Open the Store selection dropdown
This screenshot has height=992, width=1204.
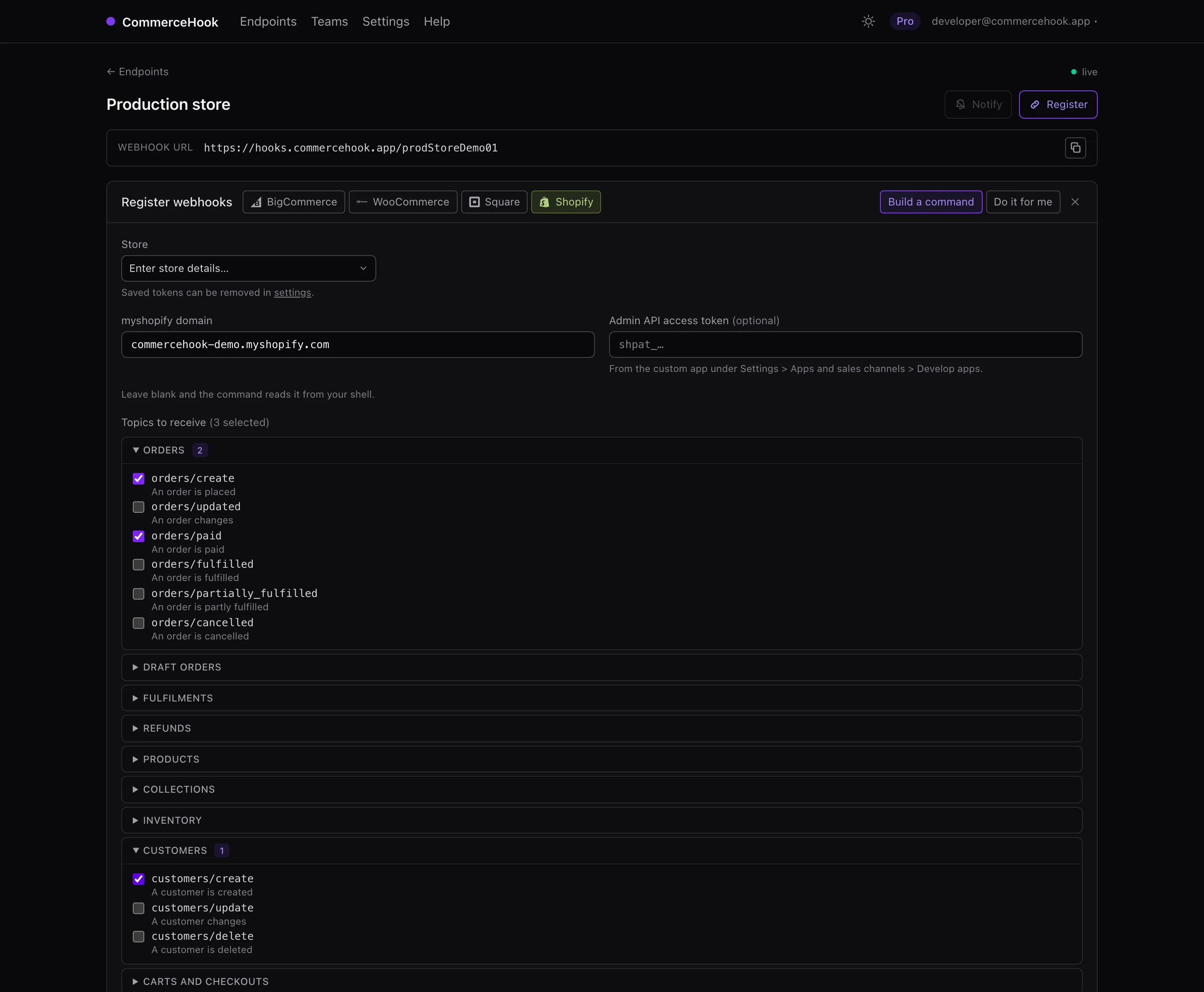[x=248, y=268]
